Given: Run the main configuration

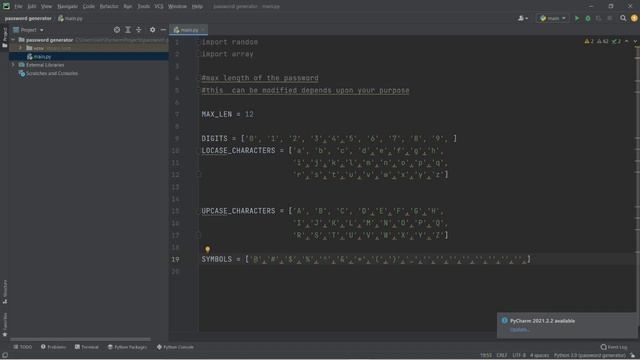Looking at the screenshot, I should tap(577, 18).
